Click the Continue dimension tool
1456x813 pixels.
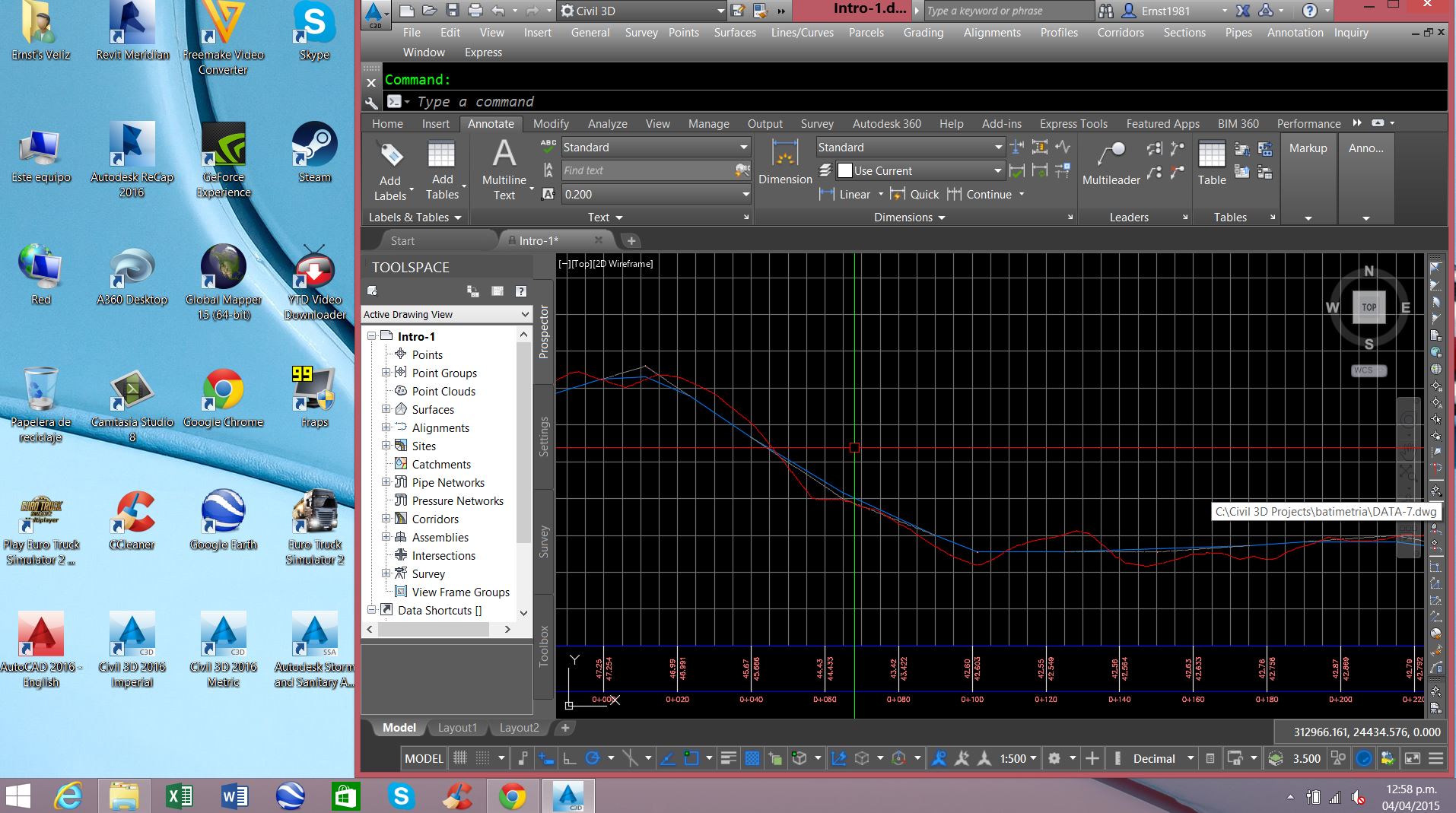[x=980, y=195]
